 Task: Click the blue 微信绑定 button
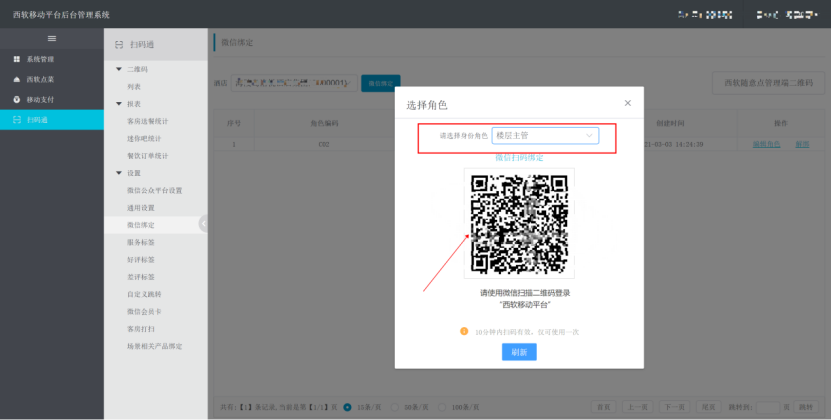[381, 83]
